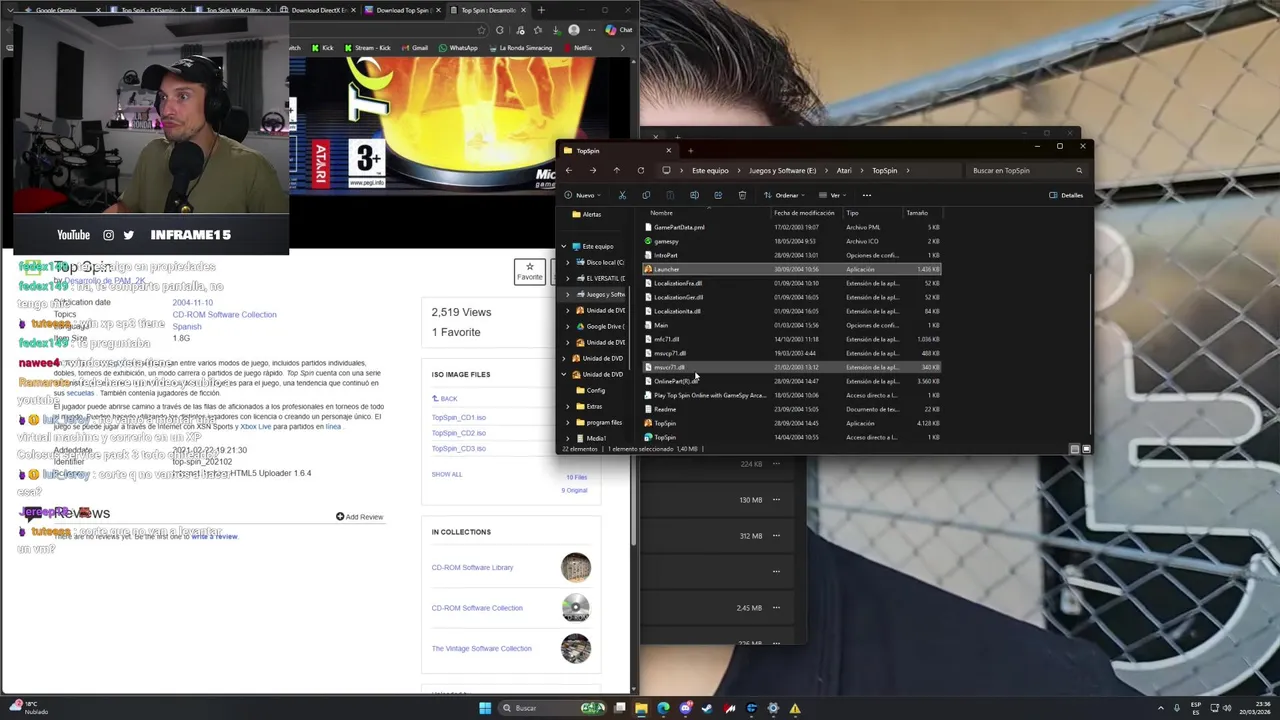Go forward in File Explorer navigation

pos(592,170)
